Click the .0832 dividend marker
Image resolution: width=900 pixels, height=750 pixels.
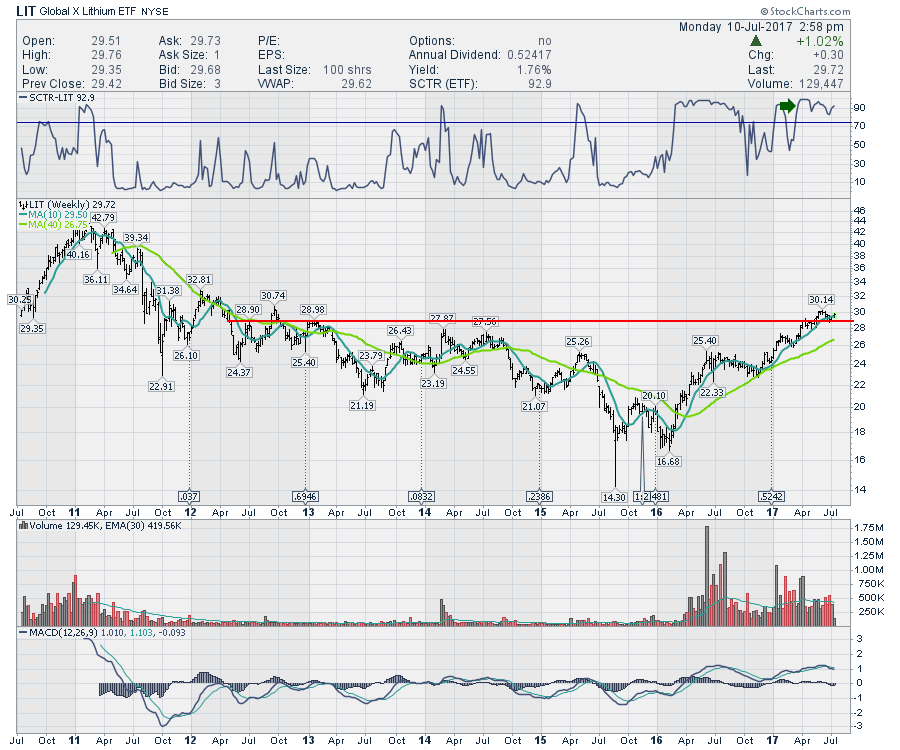(x=421, y=496)
